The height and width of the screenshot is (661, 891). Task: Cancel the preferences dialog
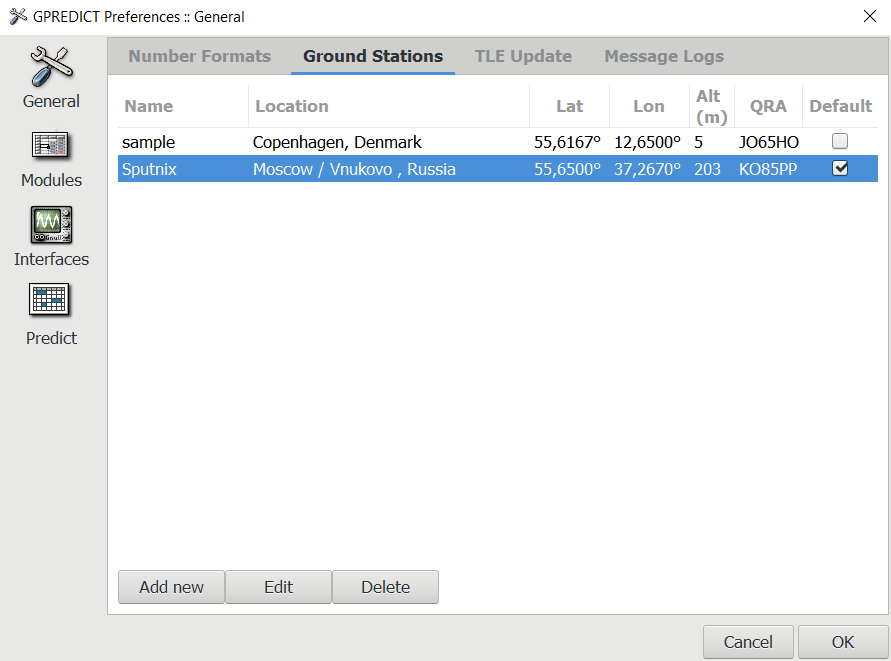748,642
